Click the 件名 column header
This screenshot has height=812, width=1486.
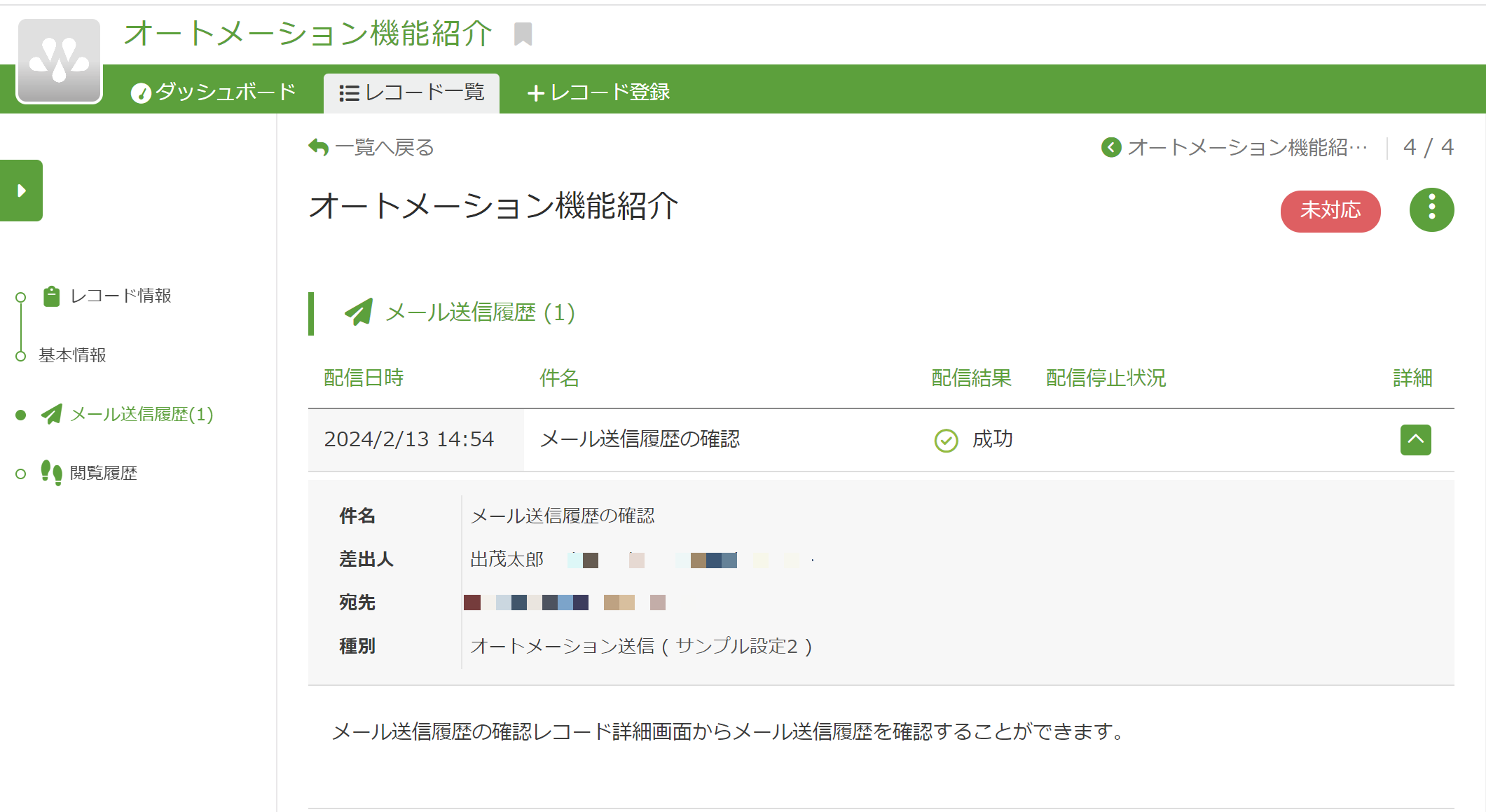(x=559, y=378)
